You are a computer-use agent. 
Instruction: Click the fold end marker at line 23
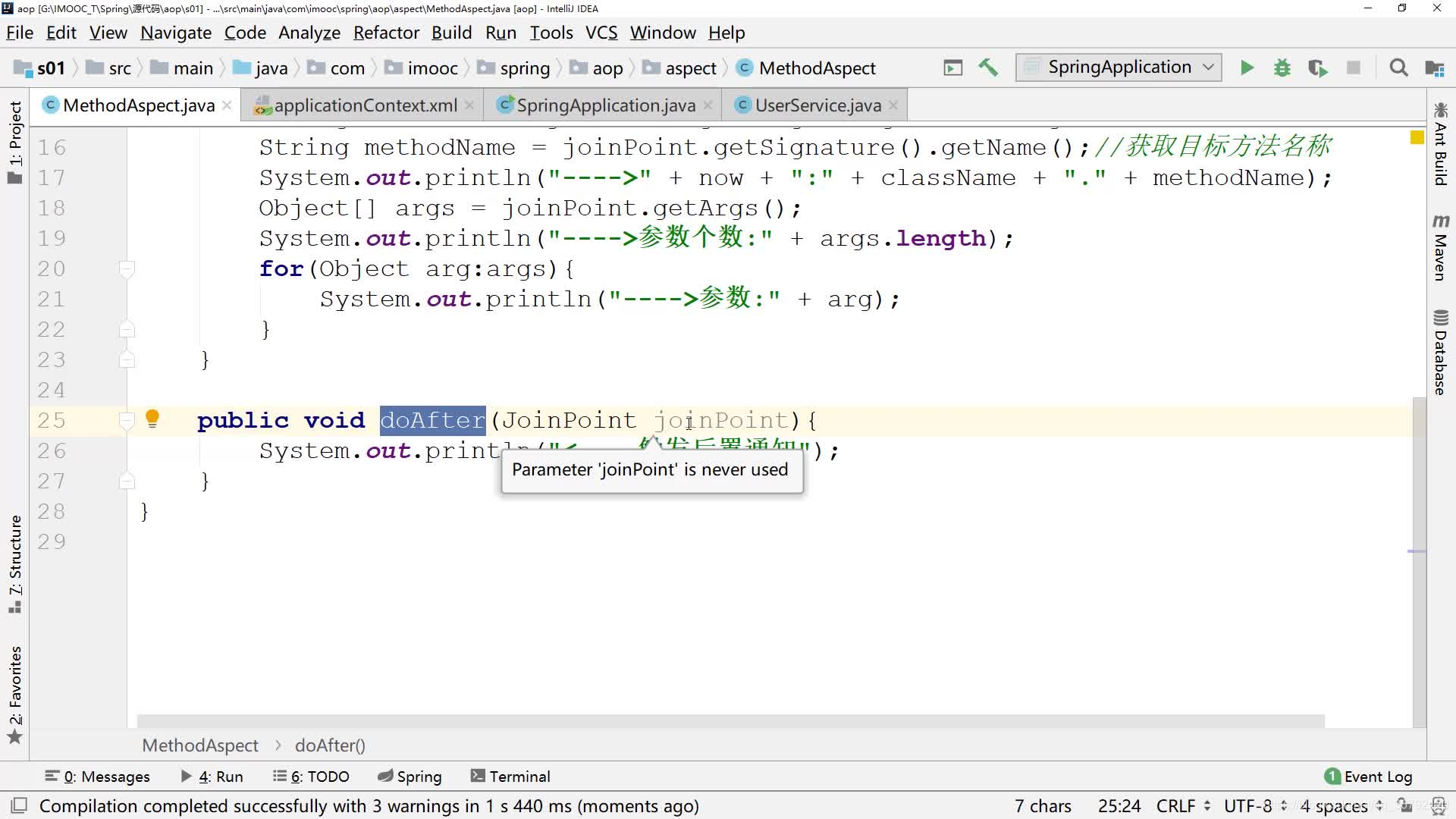pyautogui.click(x=127, y=359)
